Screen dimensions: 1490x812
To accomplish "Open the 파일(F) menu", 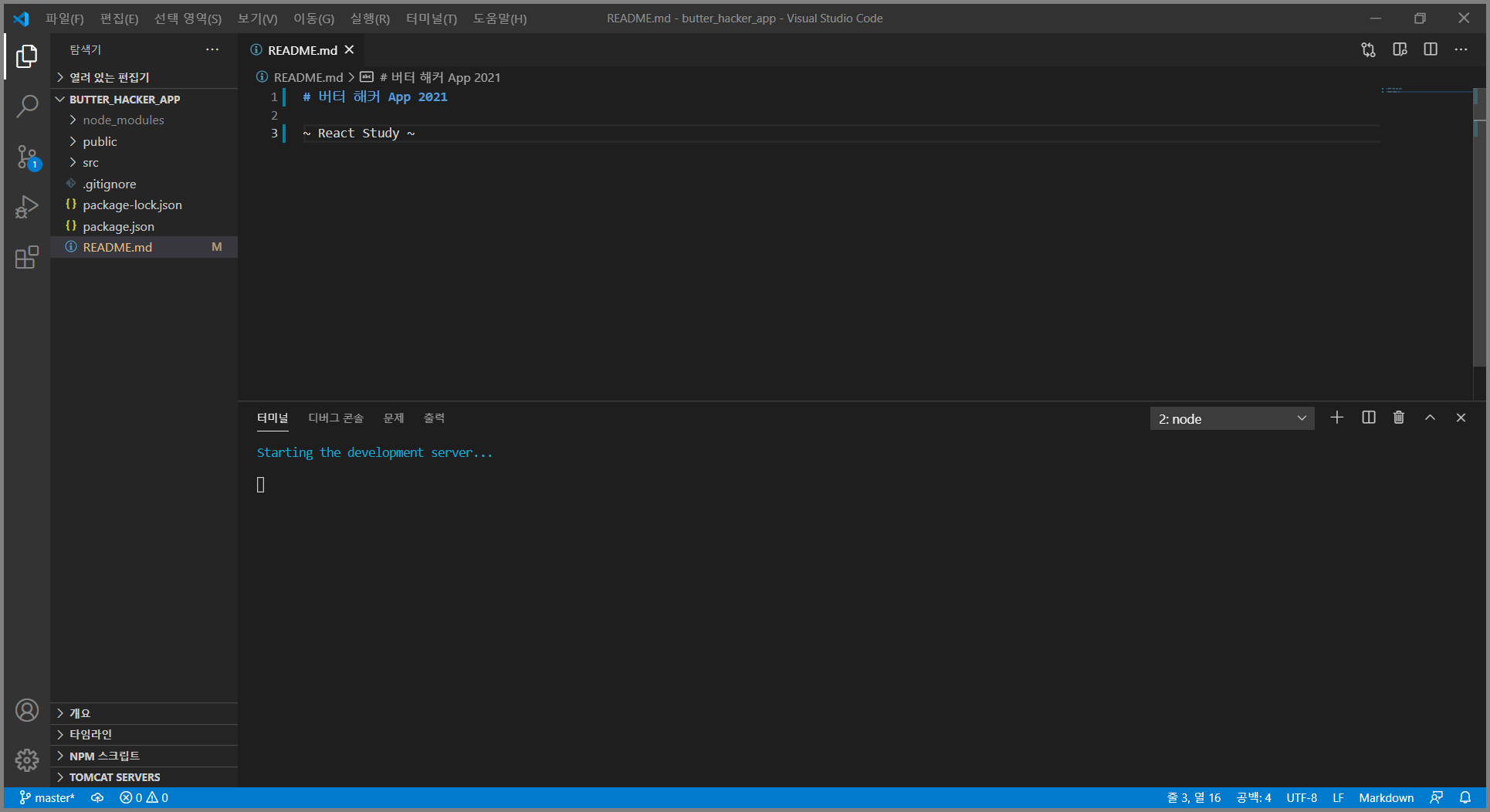I will 64,19.
